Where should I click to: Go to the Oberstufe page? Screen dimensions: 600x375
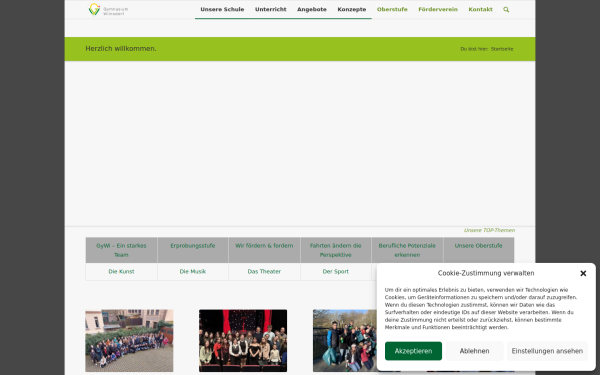[x=392, y=9]
